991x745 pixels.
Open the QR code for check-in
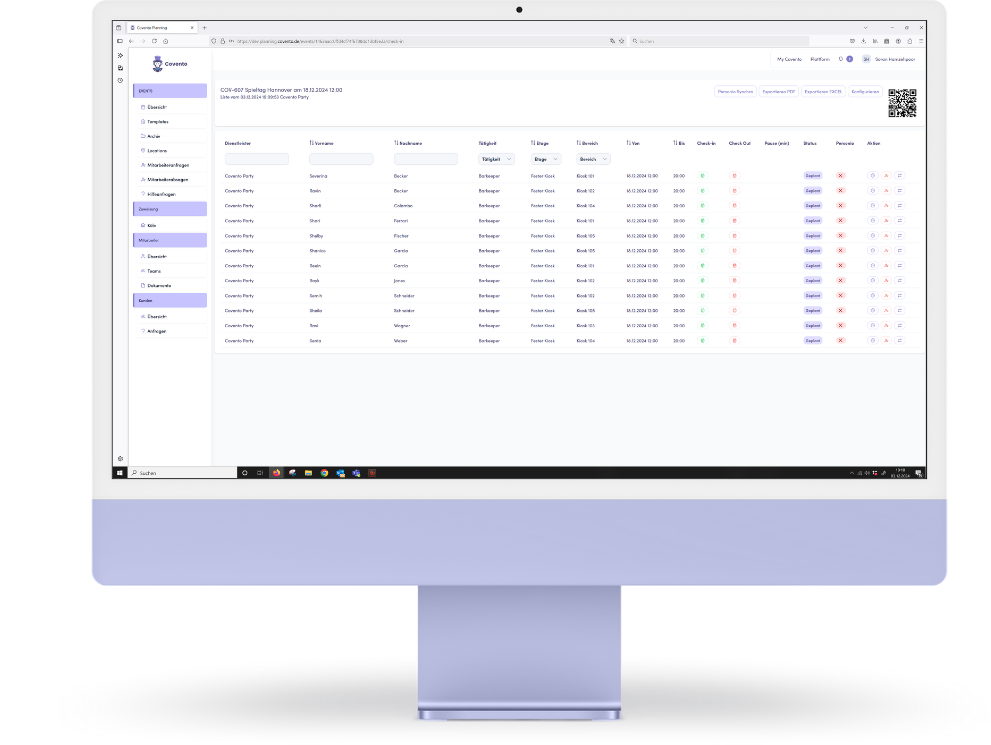pyautogui.click(x=902, y=103)
